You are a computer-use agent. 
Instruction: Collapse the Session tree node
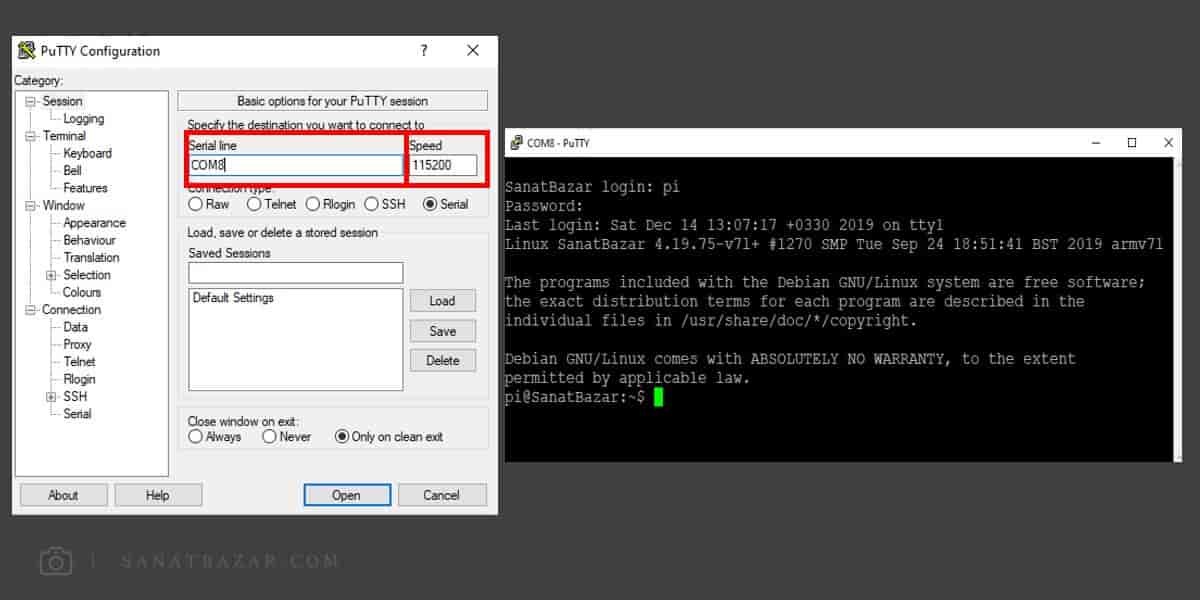click(x=31, y=102)
